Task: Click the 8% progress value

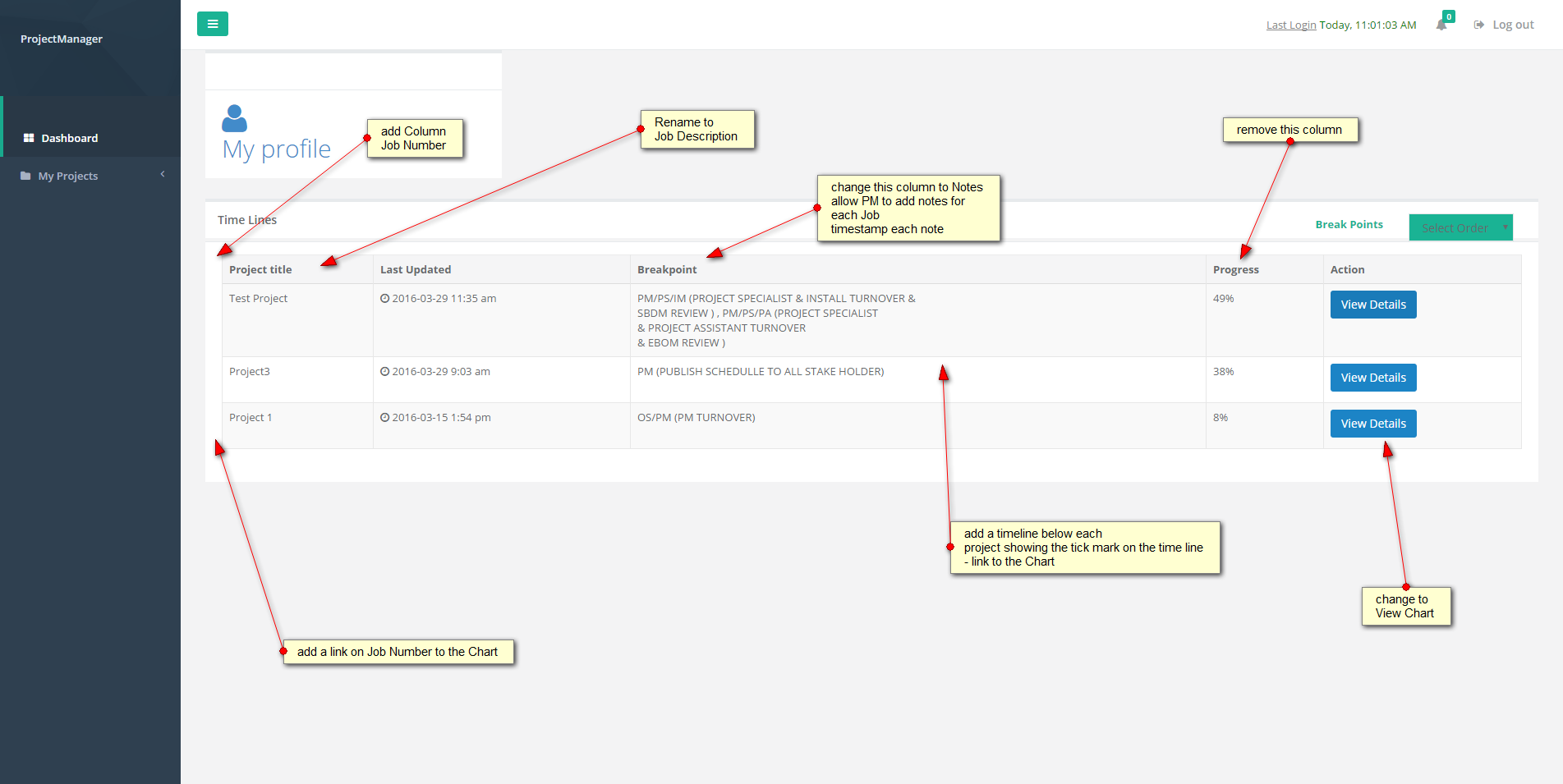Action: click(x=1221, y=417)
